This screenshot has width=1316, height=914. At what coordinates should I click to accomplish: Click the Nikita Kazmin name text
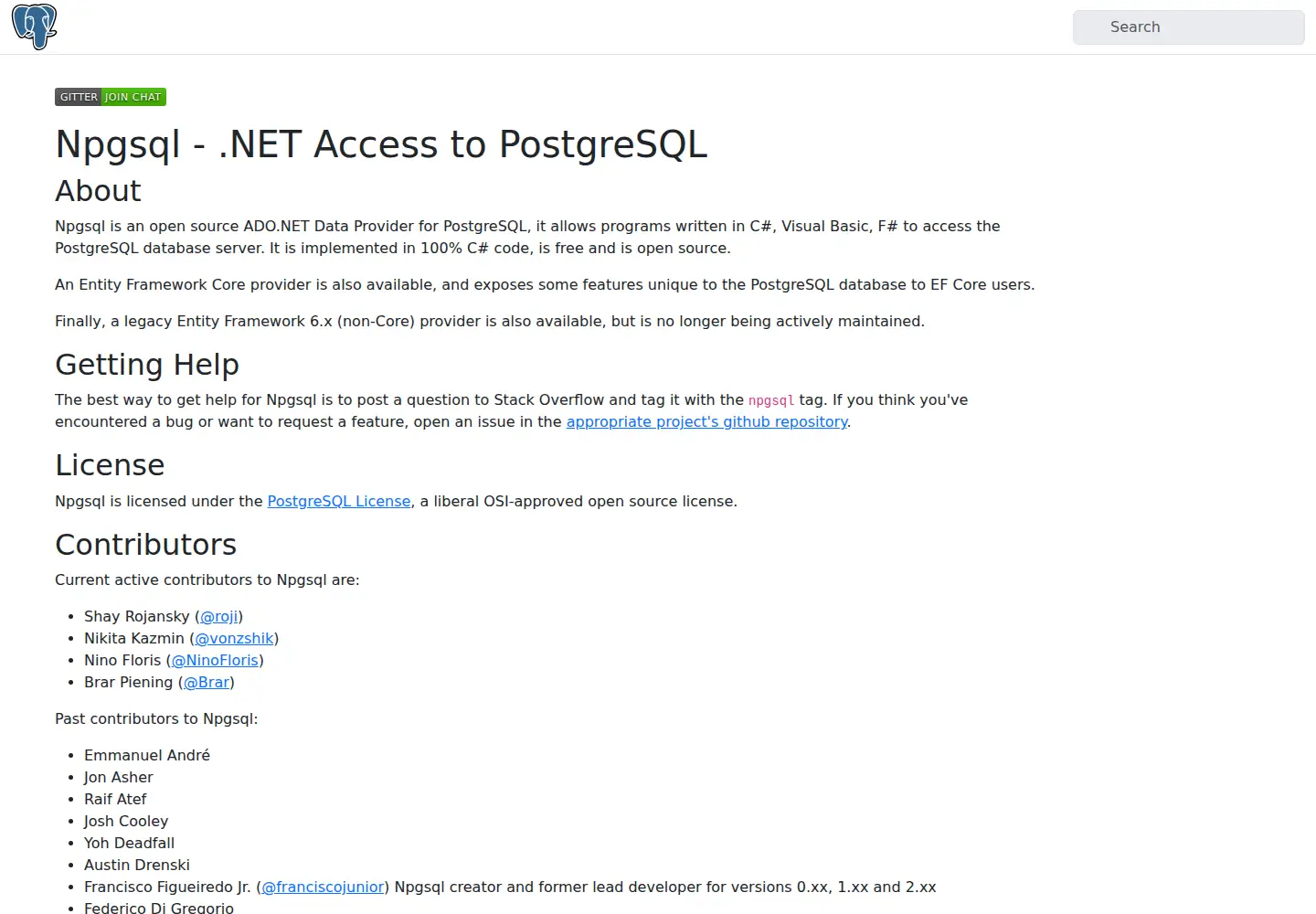(134, 638)
